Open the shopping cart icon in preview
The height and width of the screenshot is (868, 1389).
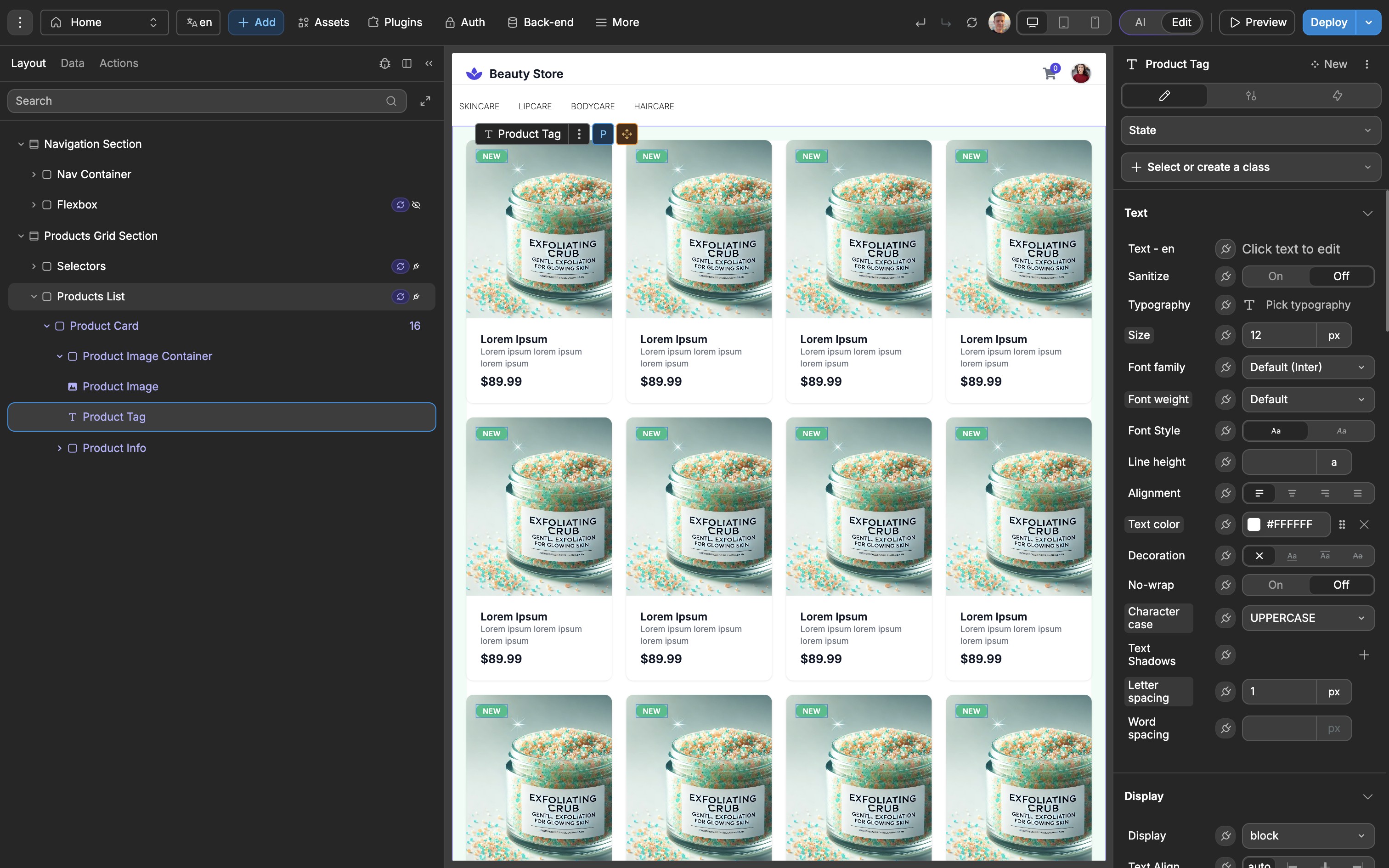1049,73
